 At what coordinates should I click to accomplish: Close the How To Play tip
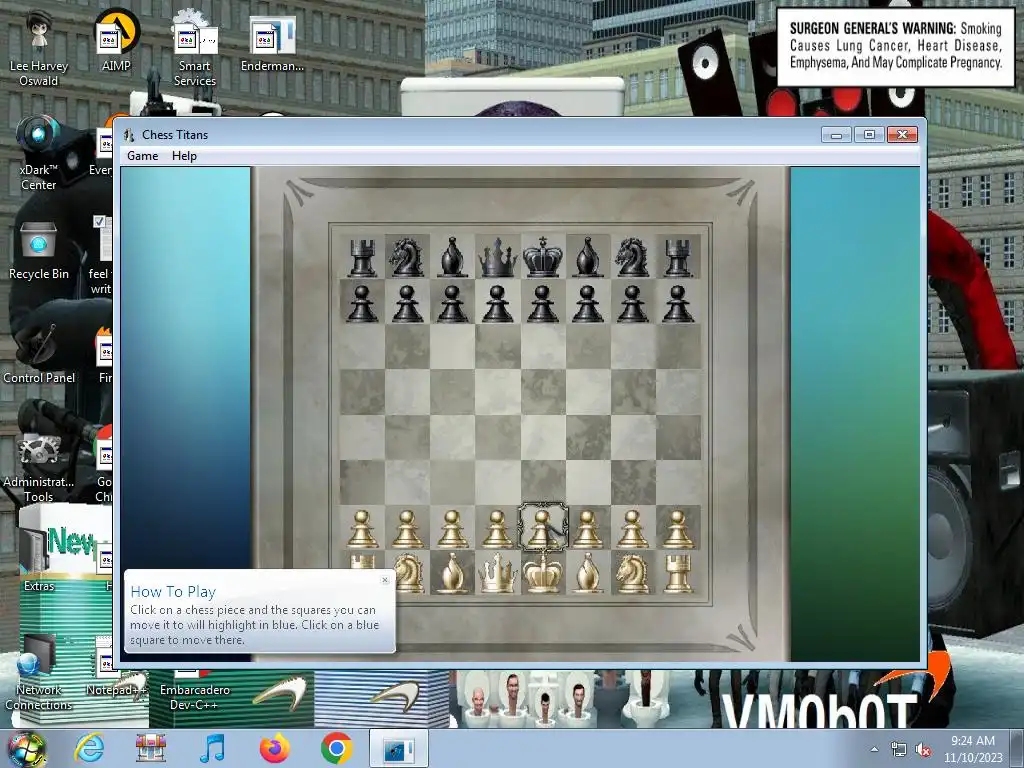pyautogui.click(x=385, y=579)
